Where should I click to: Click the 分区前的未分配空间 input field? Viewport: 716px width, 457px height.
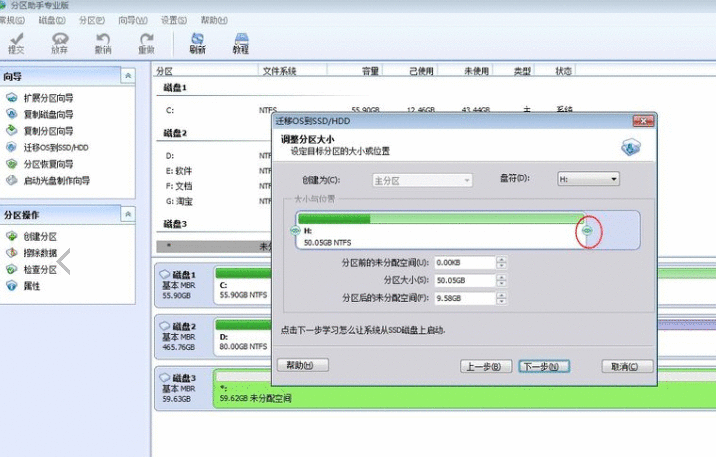click(465, 263)
